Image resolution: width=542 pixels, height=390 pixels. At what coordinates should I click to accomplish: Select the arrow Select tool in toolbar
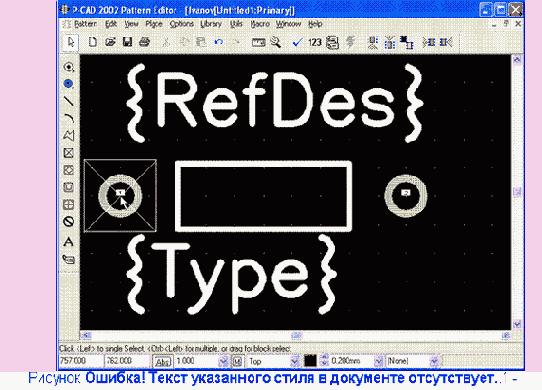click(x=71, y=43)
